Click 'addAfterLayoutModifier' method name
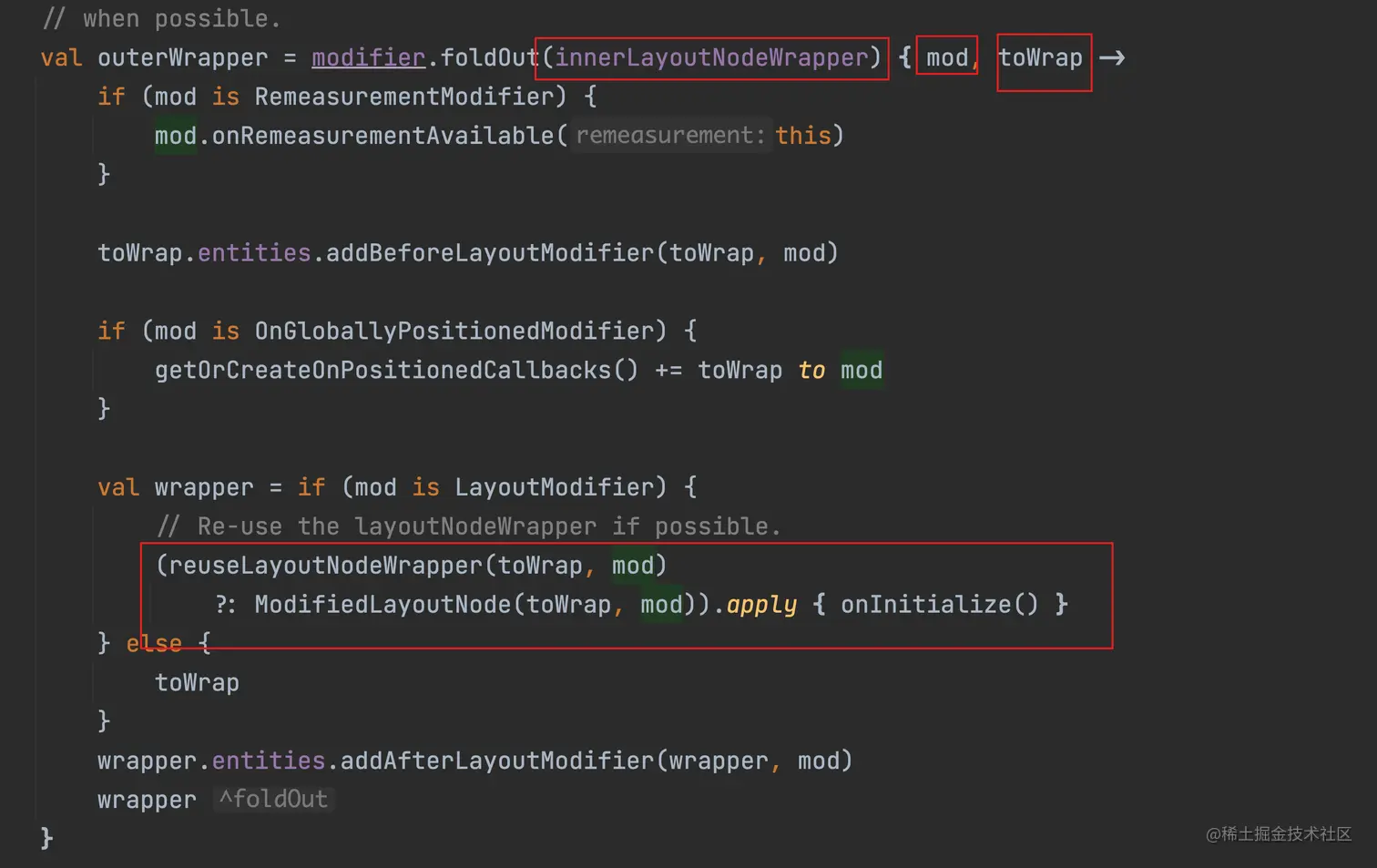Image resolution: width=1377 pixels, height=868 pixels. 497,761
